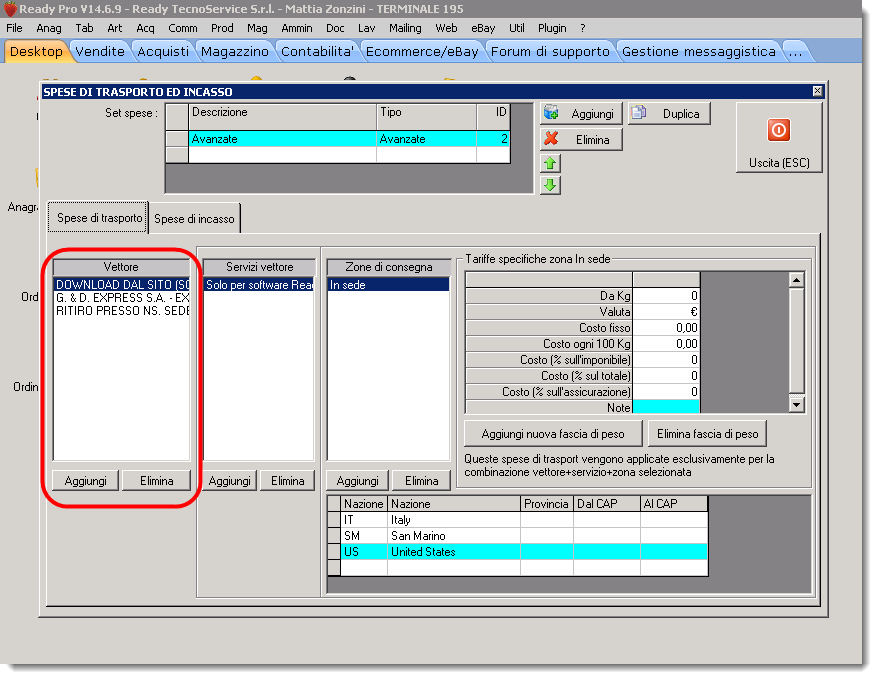This screenshot has width=877, height=679.
Task: Switch to the Contabilita' tab
Action: pyautogui.click(x=317, y=51)
